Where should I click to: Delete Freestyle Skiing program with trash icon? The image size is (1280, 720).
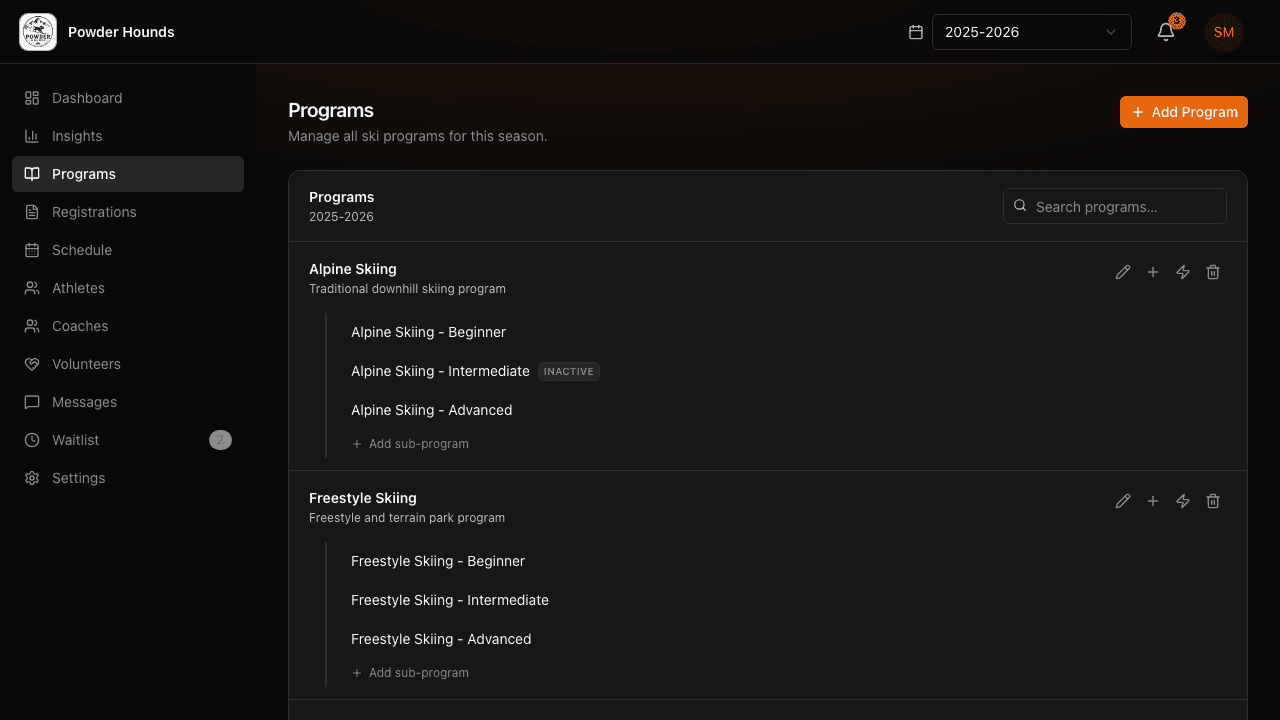point(1213,501)
